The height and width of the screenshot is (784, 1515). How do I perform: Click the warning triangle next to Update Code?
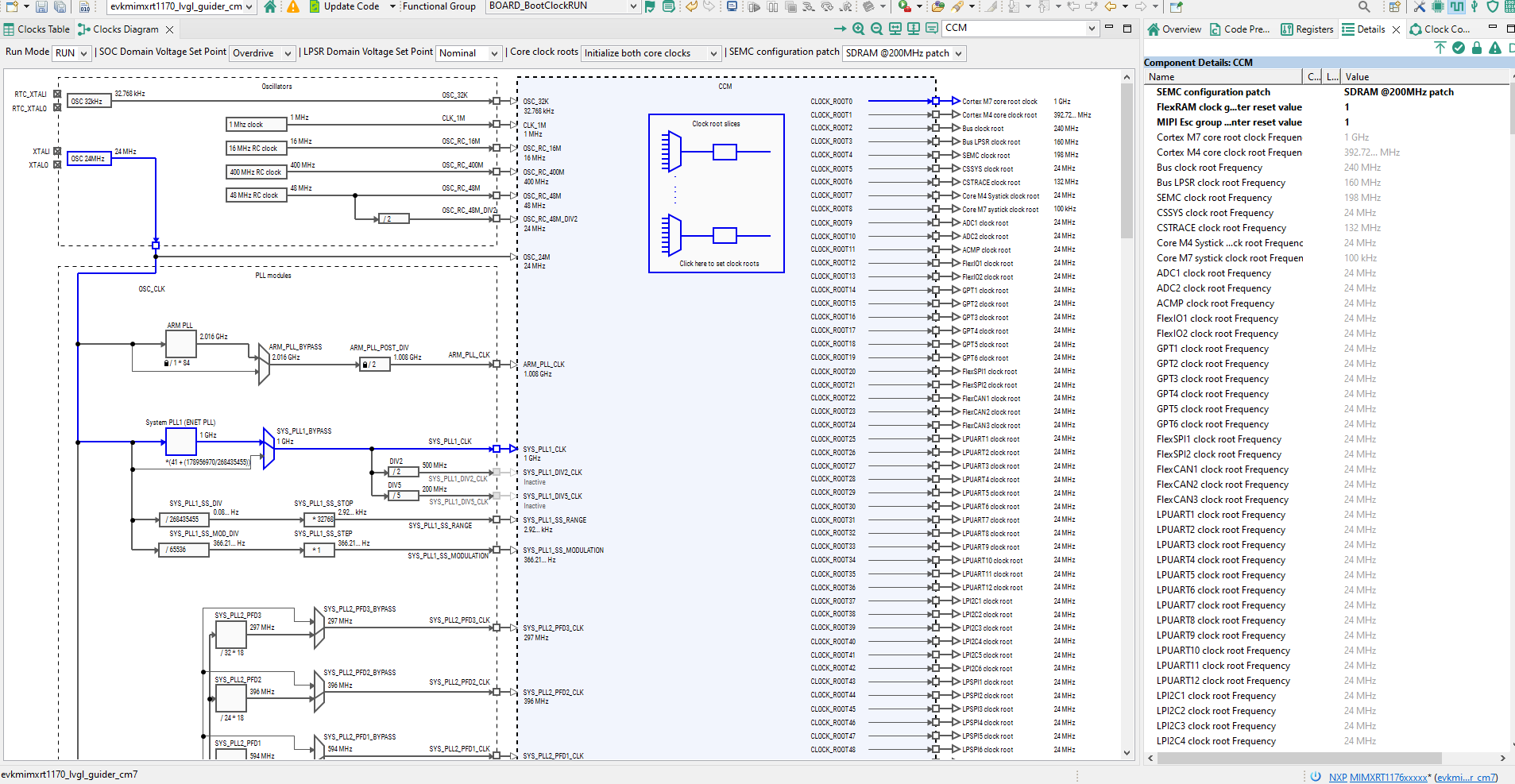[292, 7]
